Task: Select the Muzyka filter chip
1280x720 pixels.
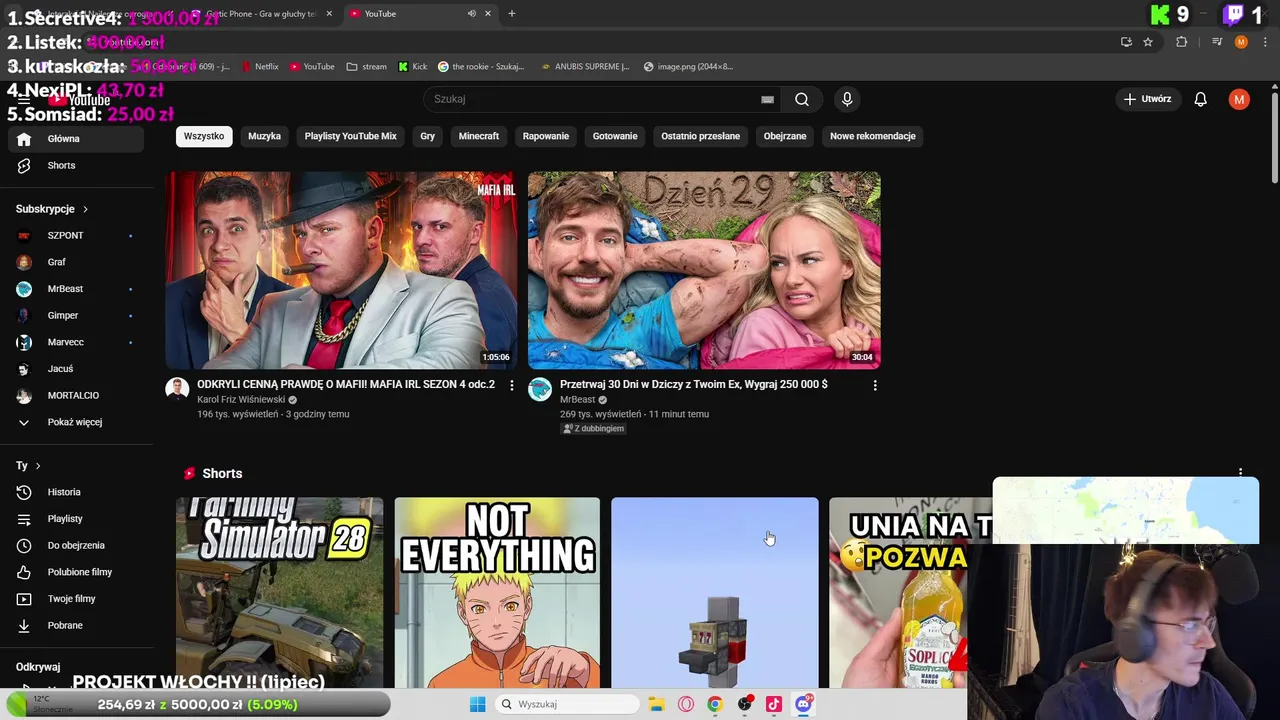Action: 265,136
